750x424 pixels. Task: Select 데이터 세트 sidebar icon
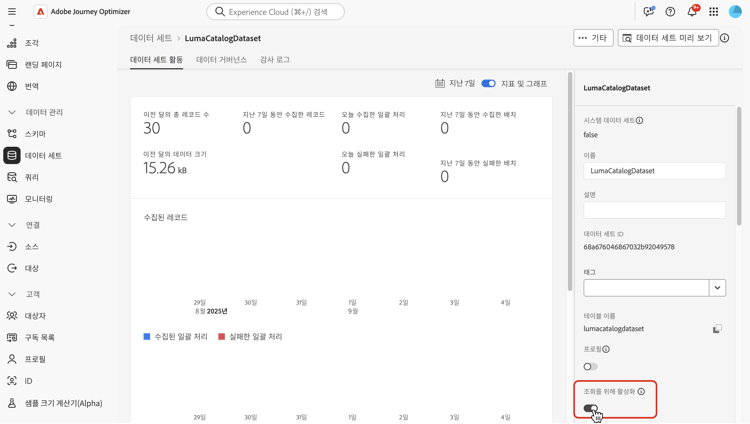12,156
